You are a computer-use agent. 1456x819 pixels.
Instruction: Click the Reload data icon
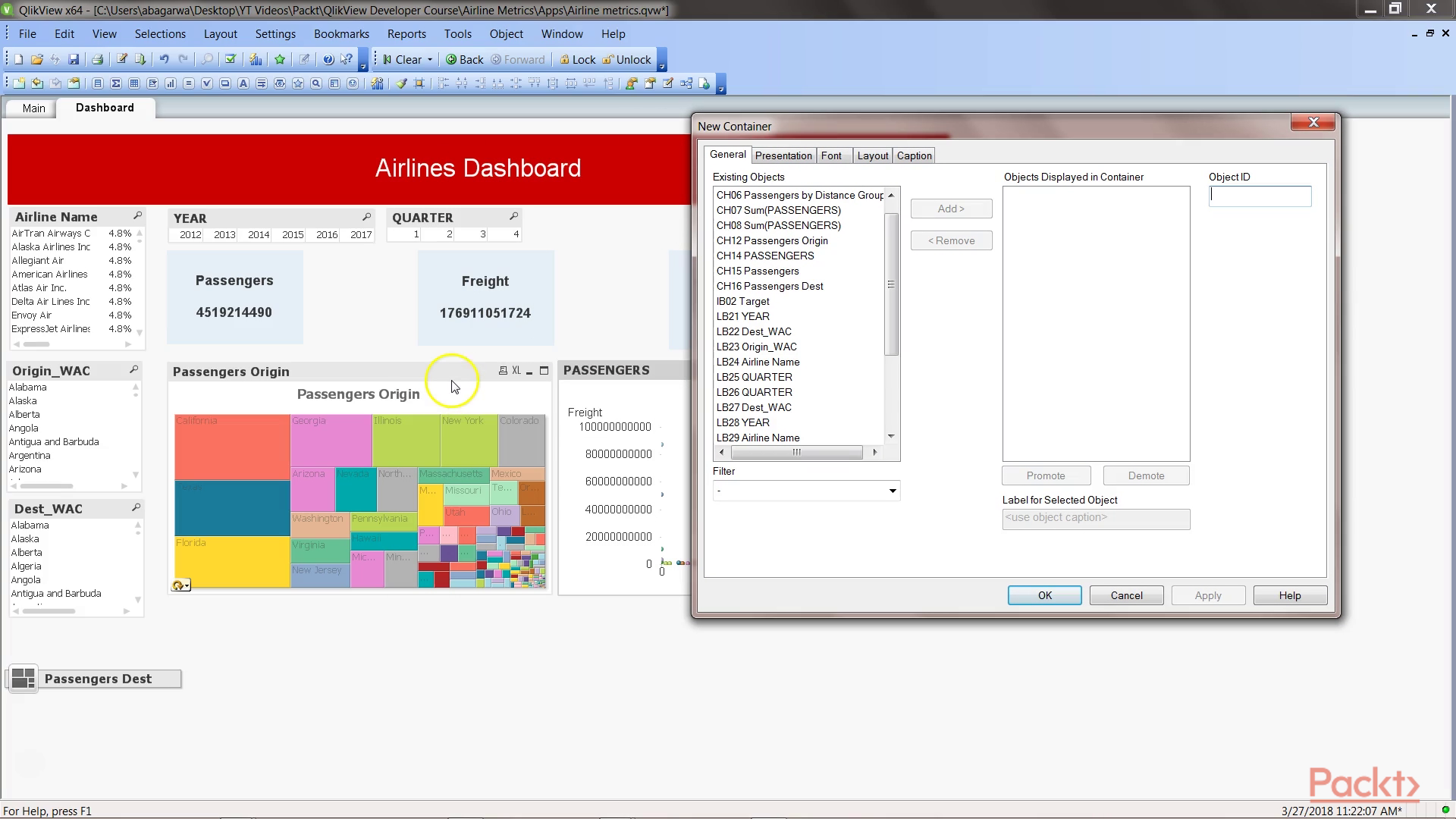[x=140, y=59]
